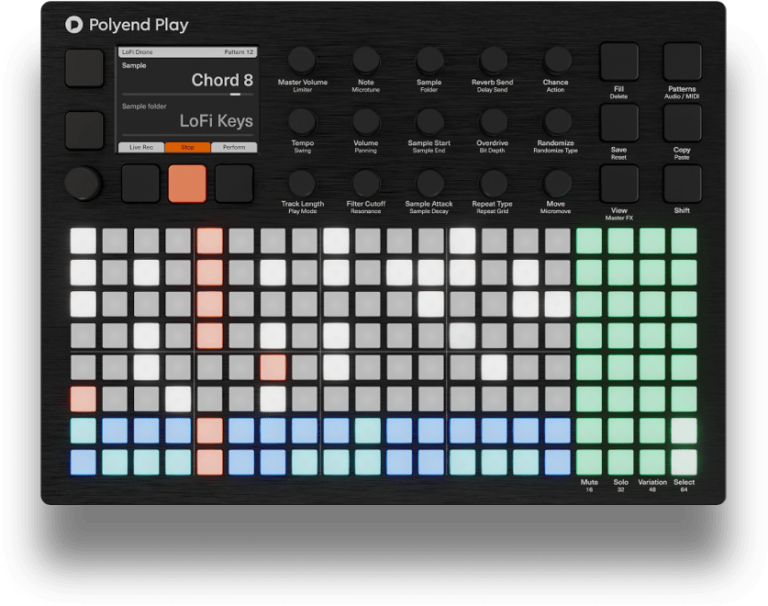
Task: Click the Pattern 12 label on screen
Action: tap(239, 52)
